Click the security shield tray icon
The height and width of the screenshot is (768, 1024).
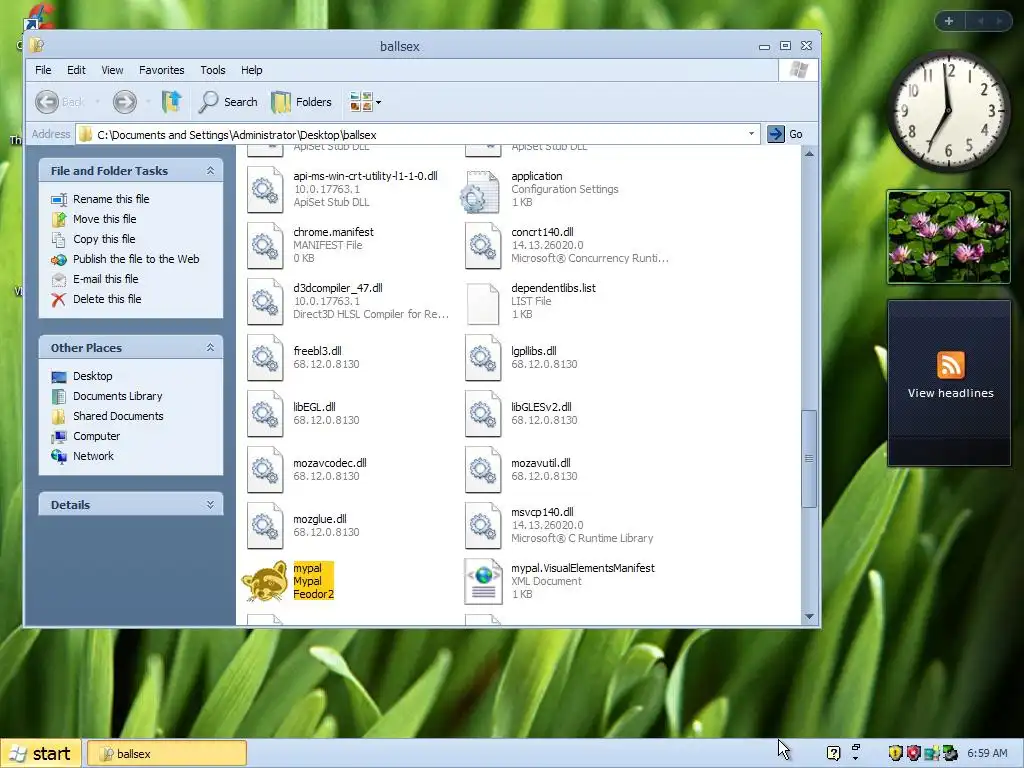895,753
